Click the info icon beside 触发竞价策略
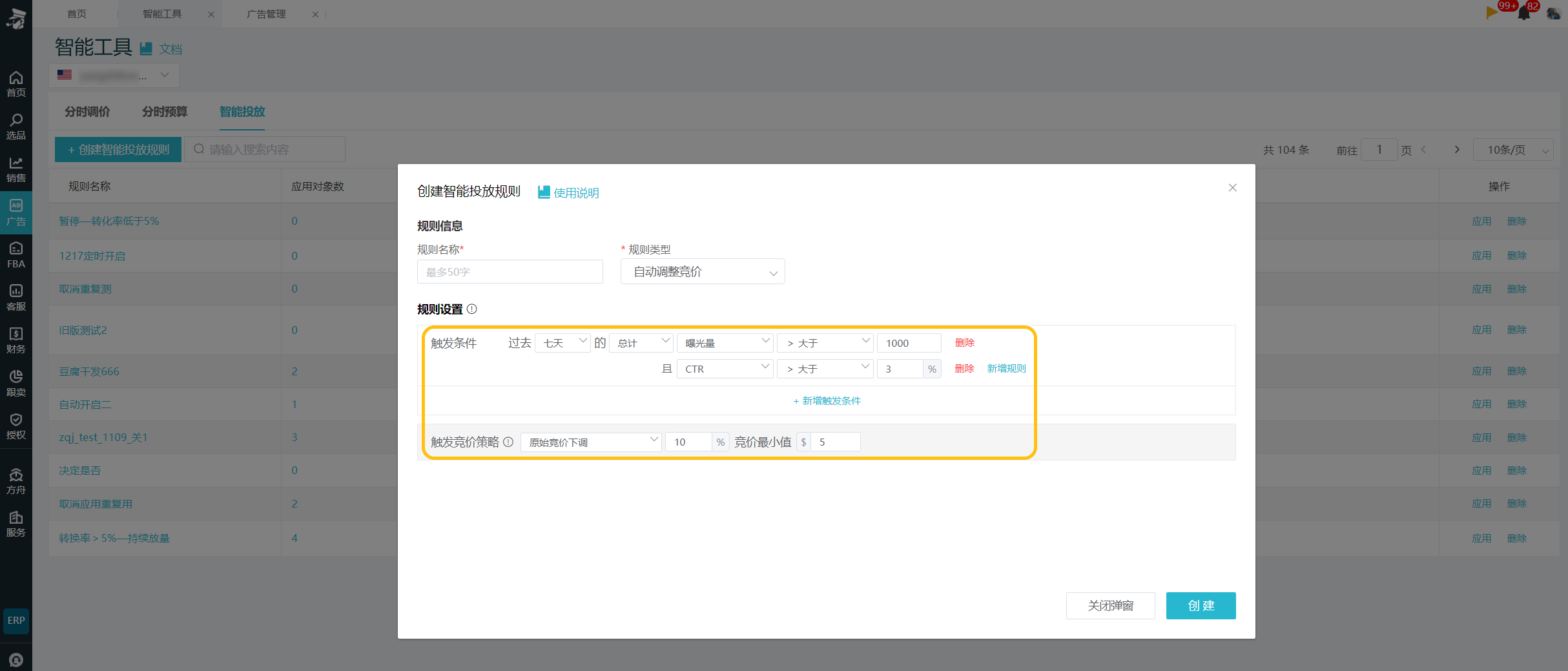Image resolution: width=1568 pixels, height=671 pixels. point(508,442)
